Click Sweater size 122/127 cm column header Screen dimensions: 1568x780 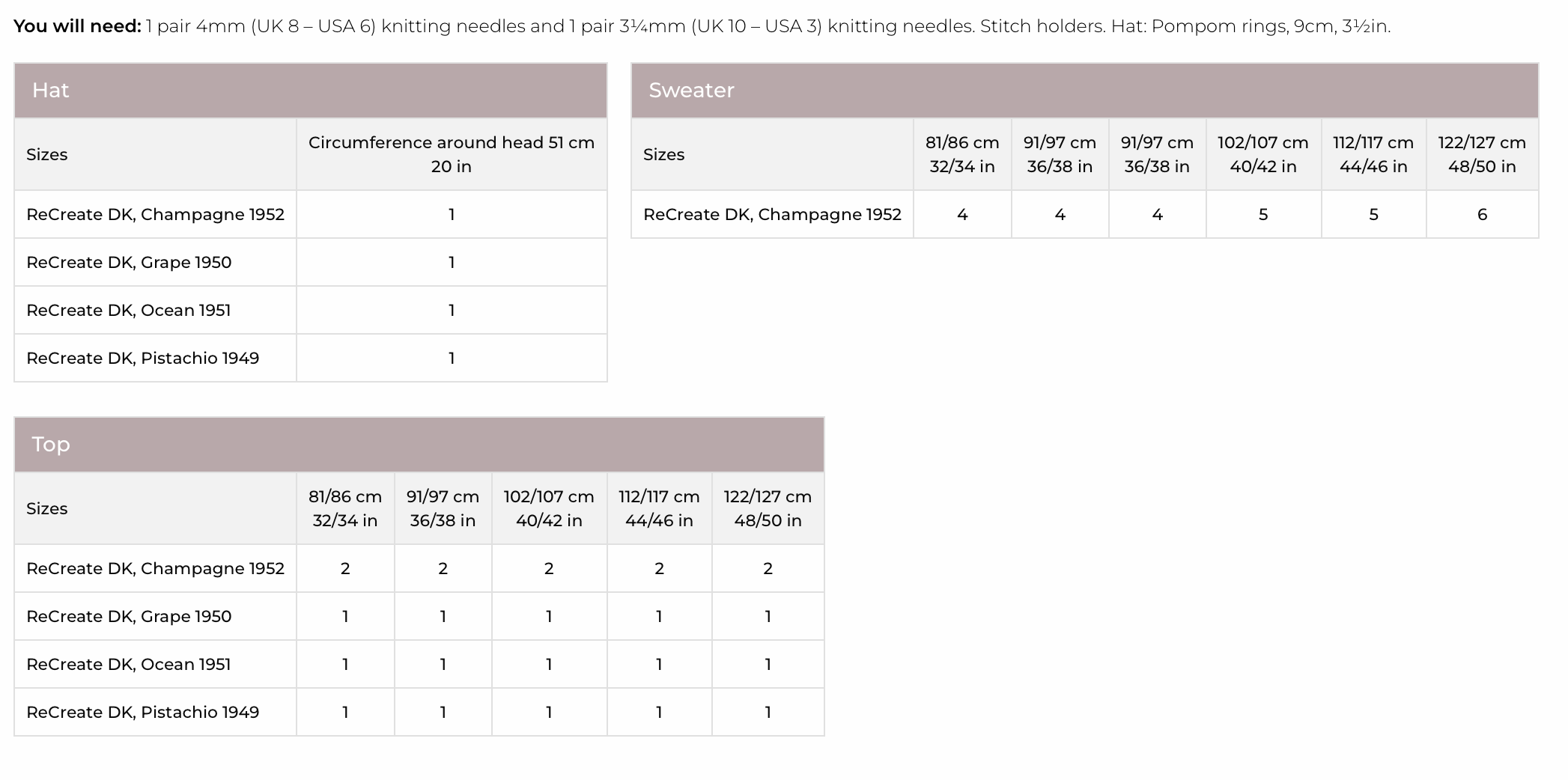click(x=1481, y=154)
